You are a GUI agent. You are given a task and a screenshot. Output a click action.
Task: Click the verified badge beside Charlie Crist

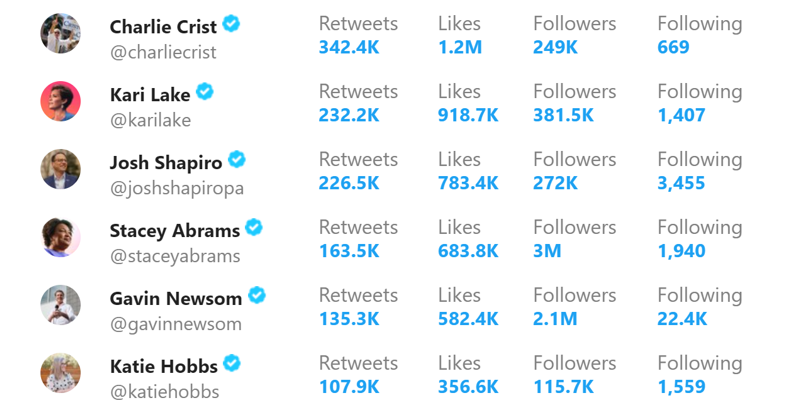tap(231, 24)
